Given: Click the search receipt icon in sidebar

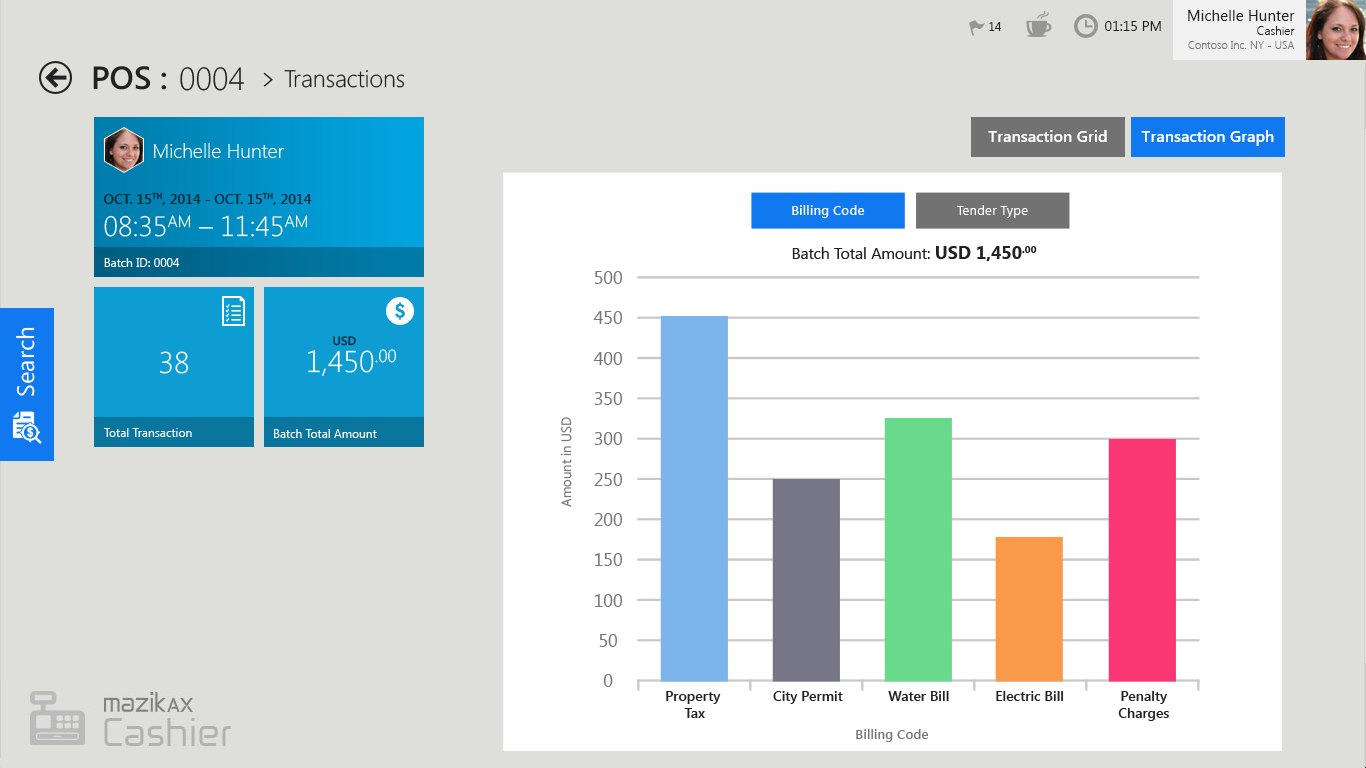Looking at the screenshot, I should pos(26,427).
